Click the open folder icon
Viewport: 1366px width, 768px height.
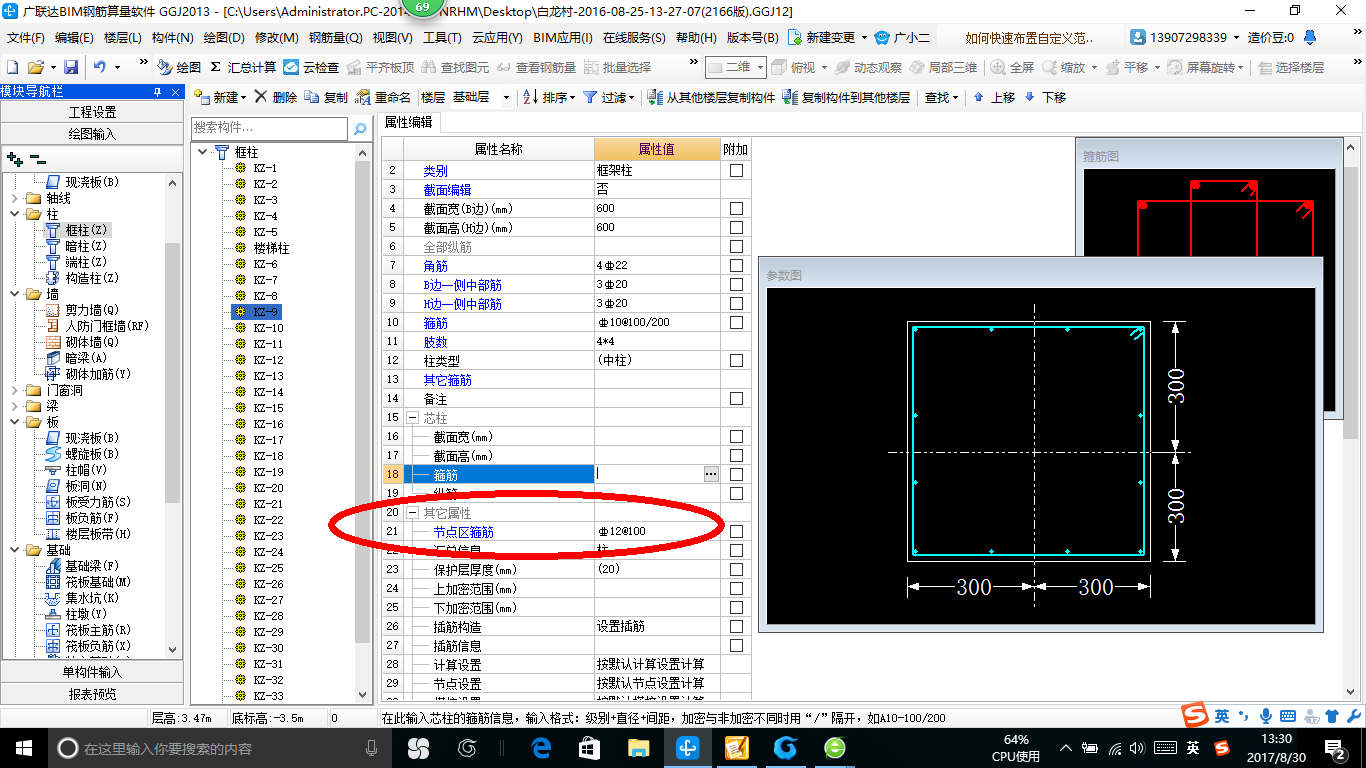(35, 67)
